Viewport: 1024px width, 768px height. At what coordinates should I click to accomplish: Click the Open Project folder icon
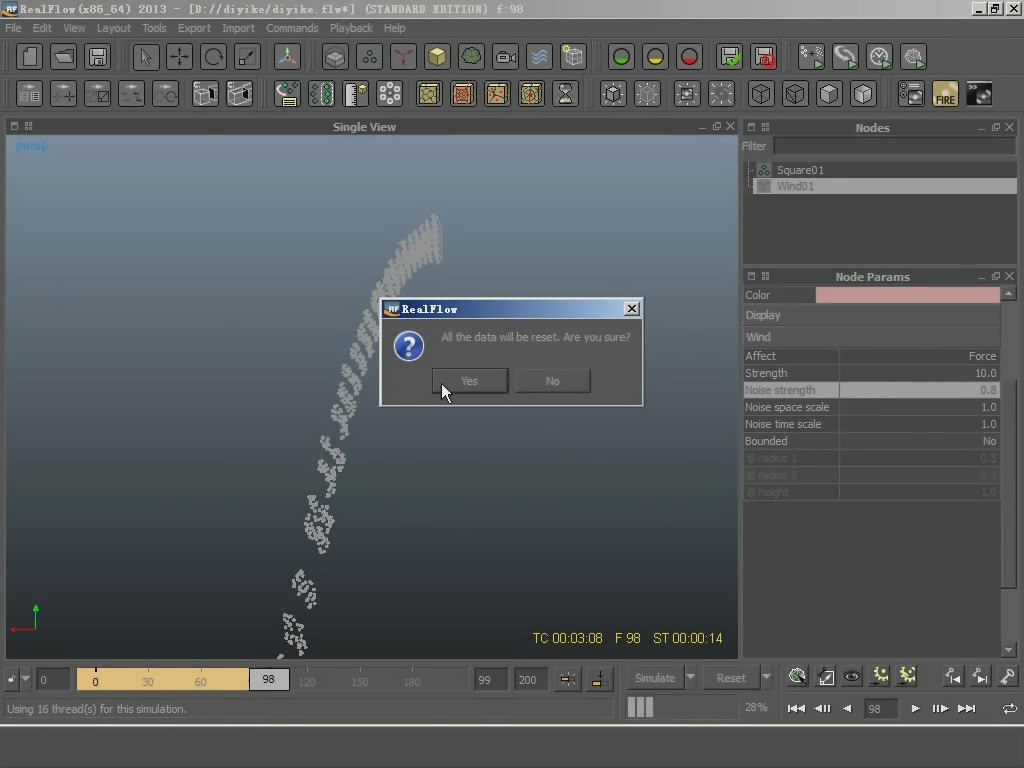coord(63,57)
